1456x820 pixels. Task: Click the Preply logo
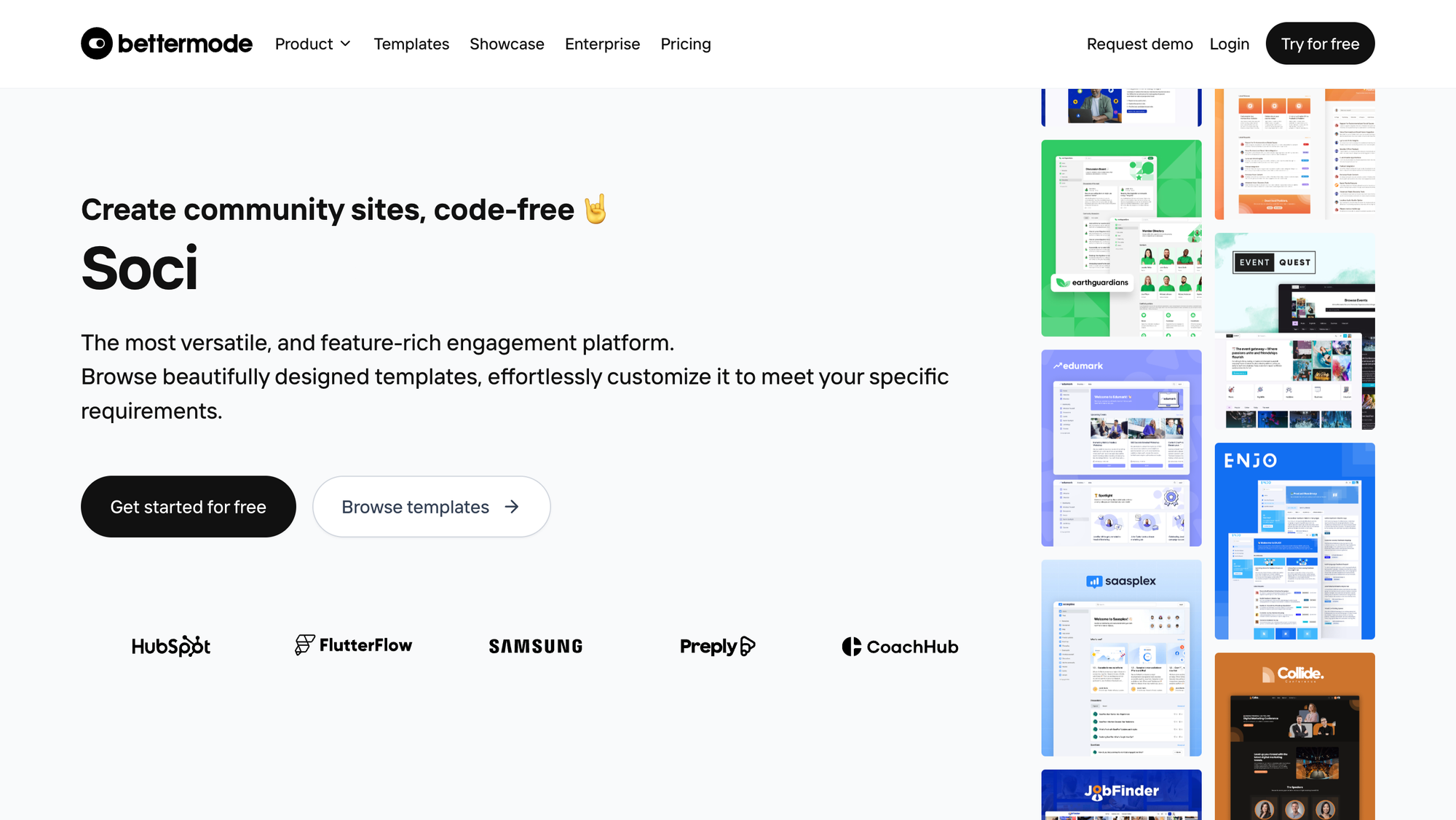coord(718,646)
